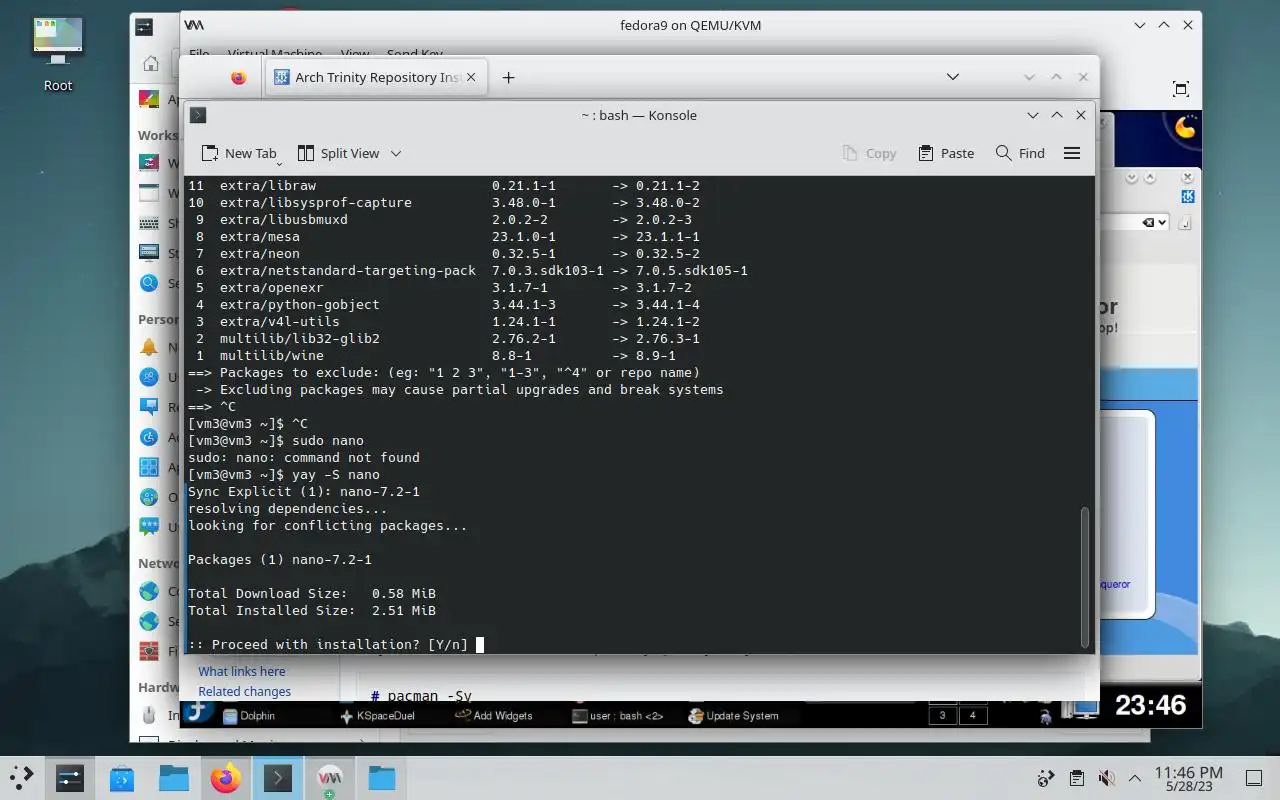
Task: Click the moon icon in guest window
Action: (x=1185, y=127)
